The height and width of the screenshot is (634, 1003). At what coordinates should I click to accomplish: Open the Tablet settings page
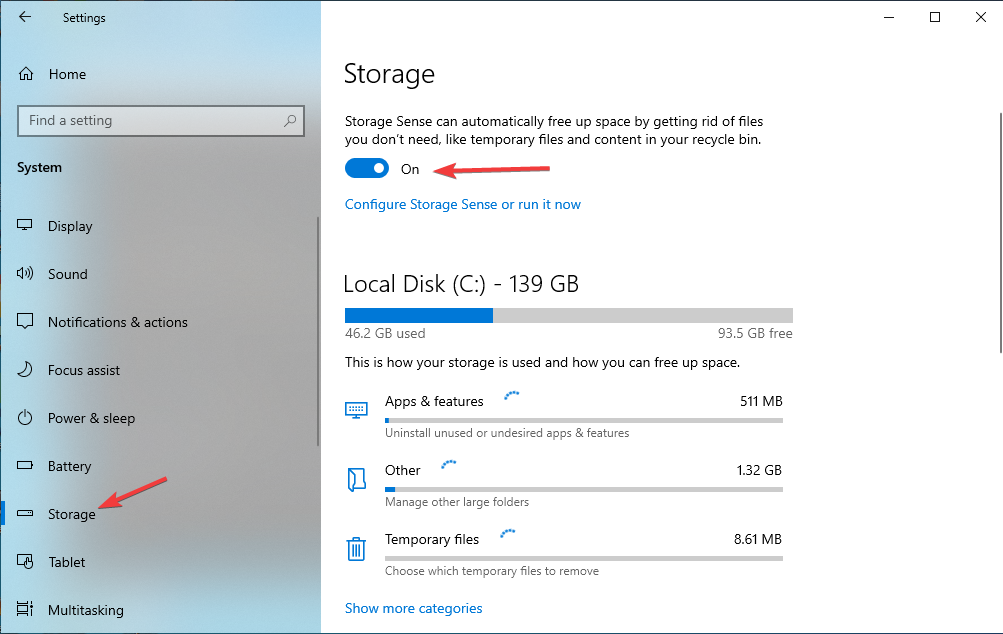pyautogui.click(x=67, y=562)
